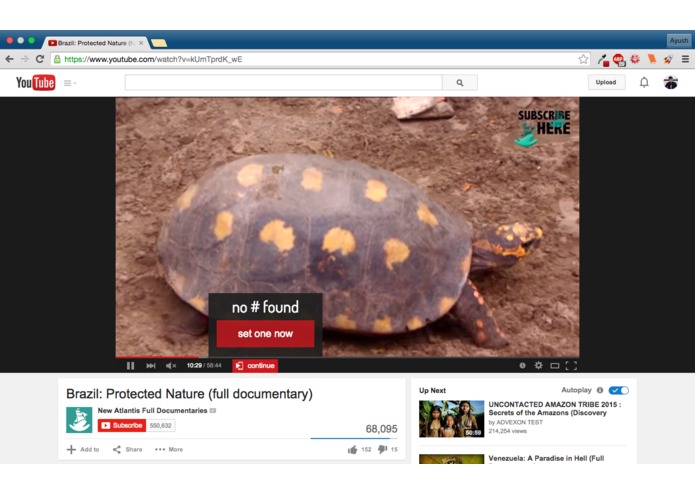Viewport: 695px width, 494px height.
Task: Unmute the video volume icon
Action: point(171,366)
